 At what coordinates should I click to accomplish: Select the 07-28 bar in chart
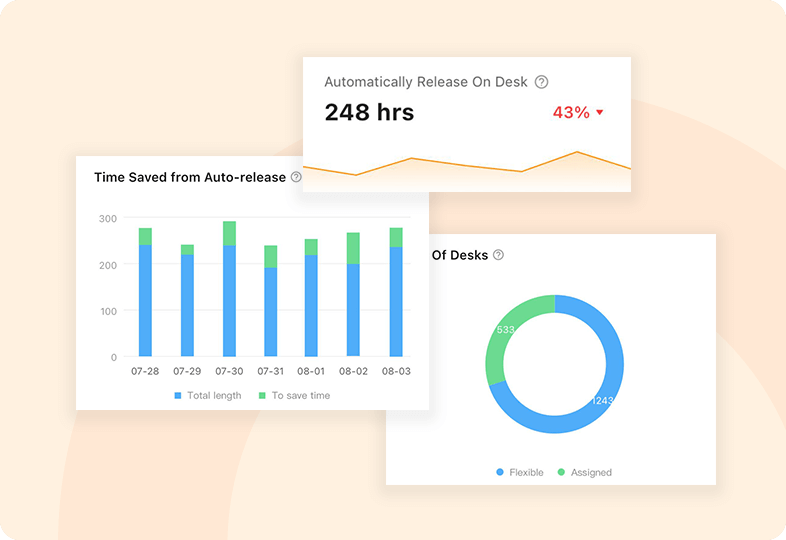tap(145, 292)
